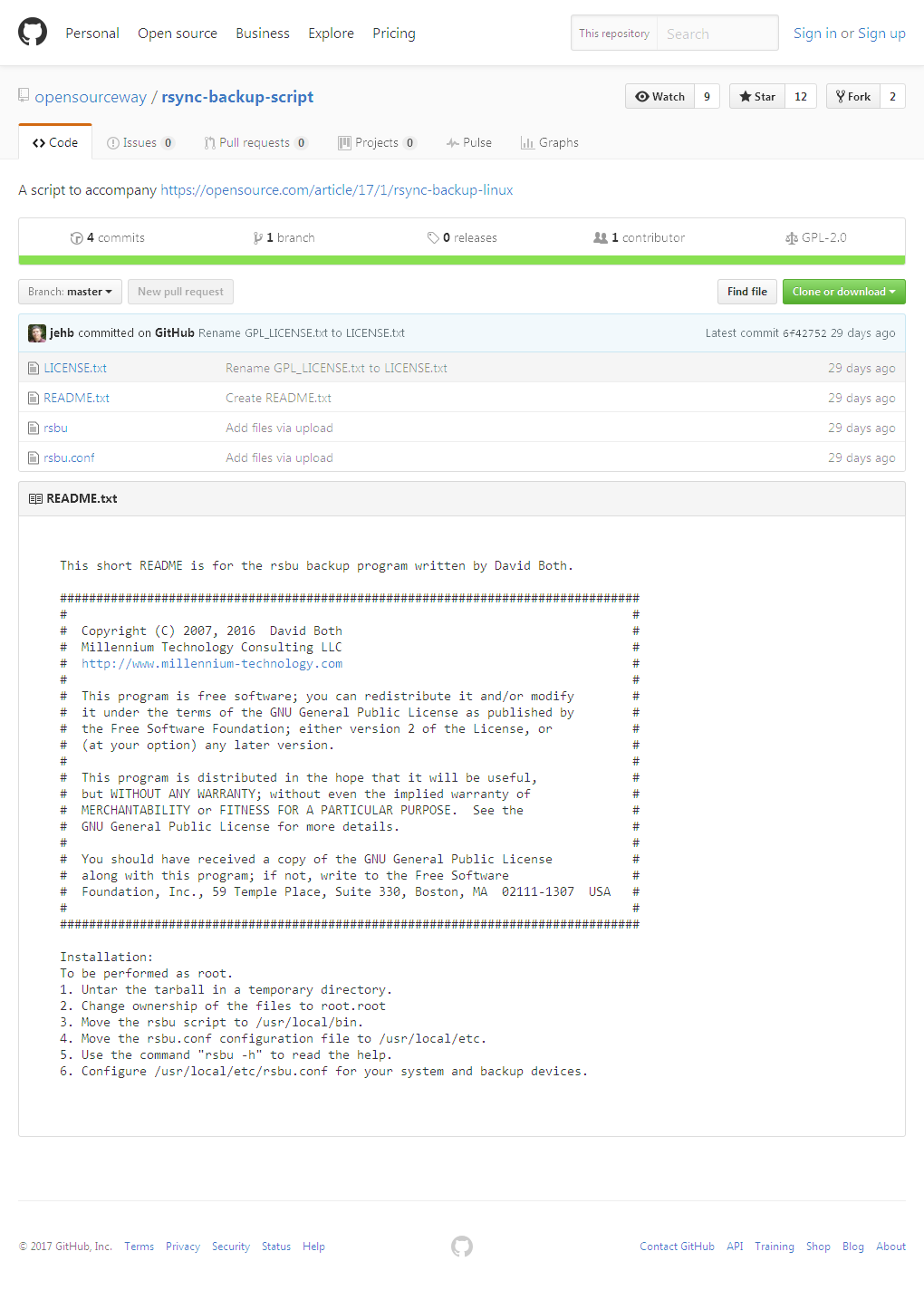Open the GPL-2.0 license link
Image resolution: width=924 pixels, height=1290 pixels.
(x=816, y=238)
